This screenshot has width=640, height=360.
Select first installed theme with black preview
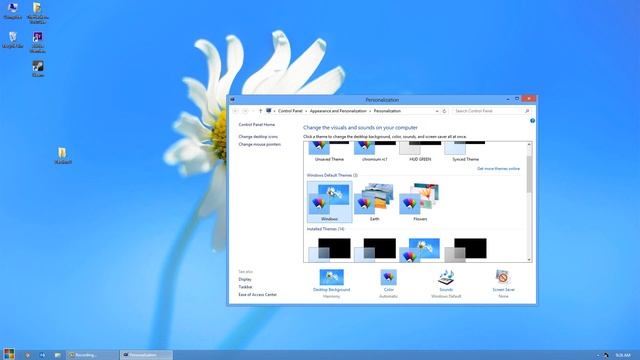[329, 250]
